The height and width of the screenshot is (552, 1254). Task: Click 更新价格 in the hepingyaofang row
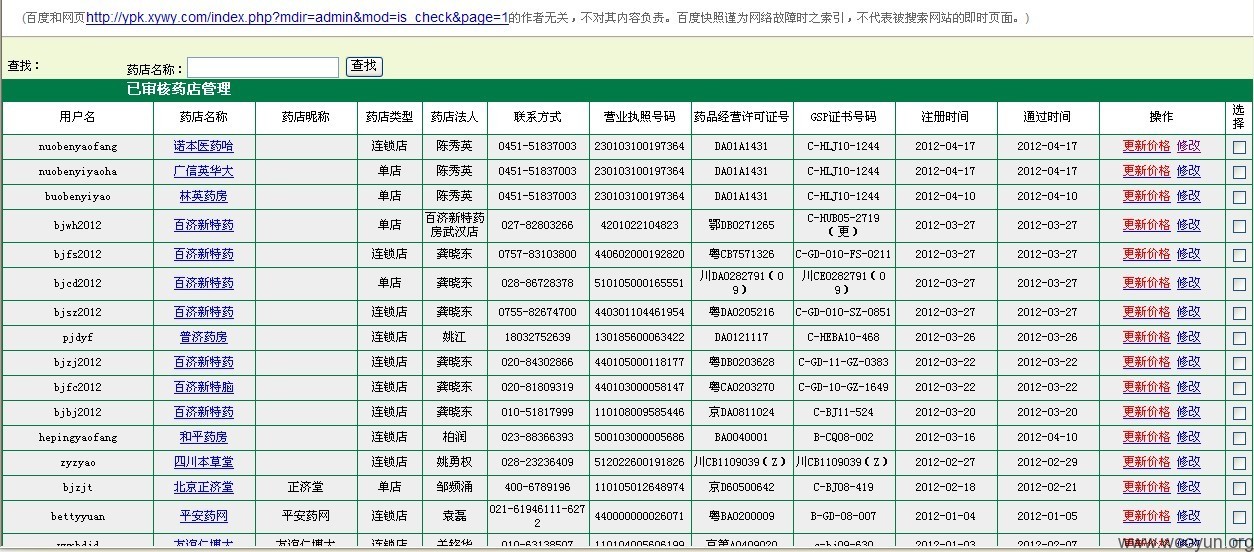point(1146,437)
